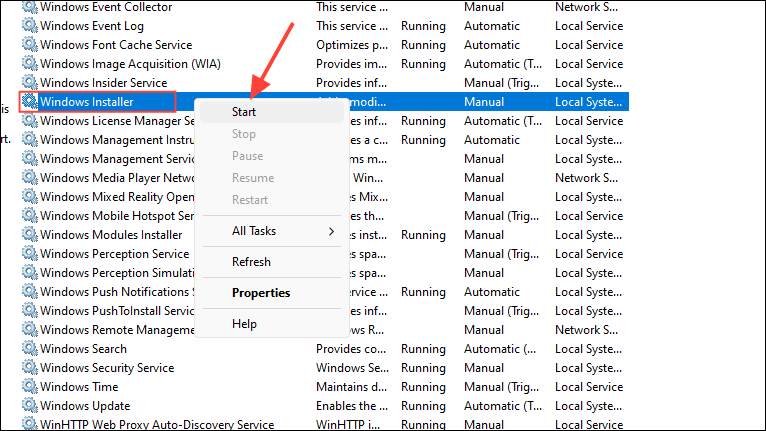Click the gear icon beside Windows Management Instrumentation
Image resolution: width=766 pixels, height=431 pixels.
coord(30,140)
